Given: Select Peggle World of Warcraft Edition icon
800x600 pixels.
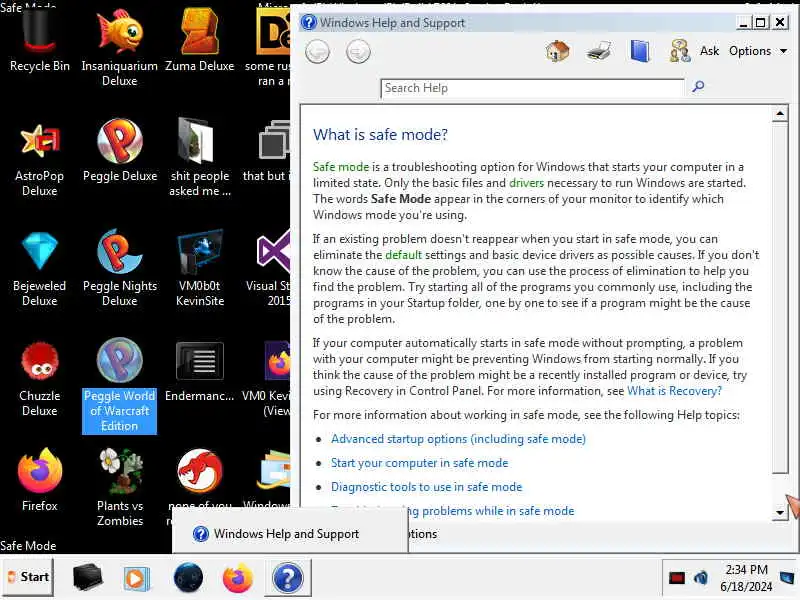Looking at the screenshot, I should 119,386.
